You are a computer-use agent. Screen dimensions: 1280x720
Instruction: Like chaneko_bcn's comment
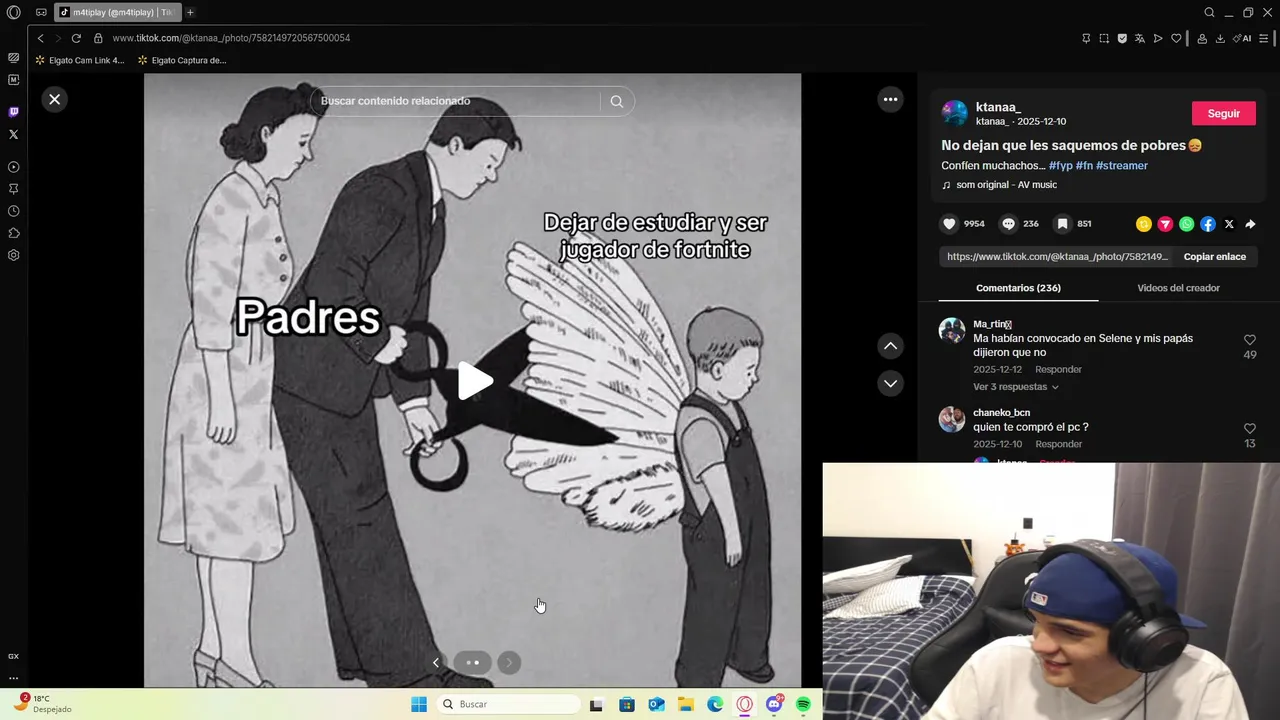tap(1249, 429)
